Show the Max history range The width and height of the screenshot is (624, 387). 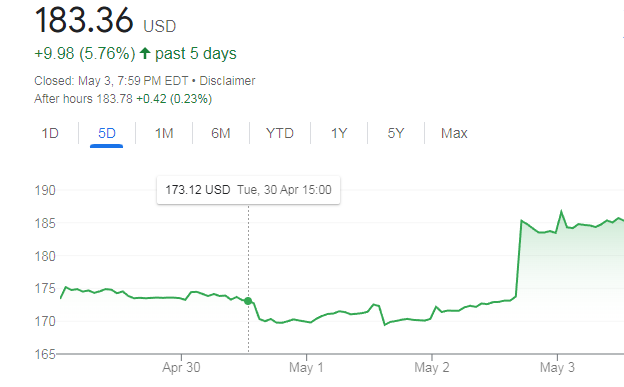point(454,133)
